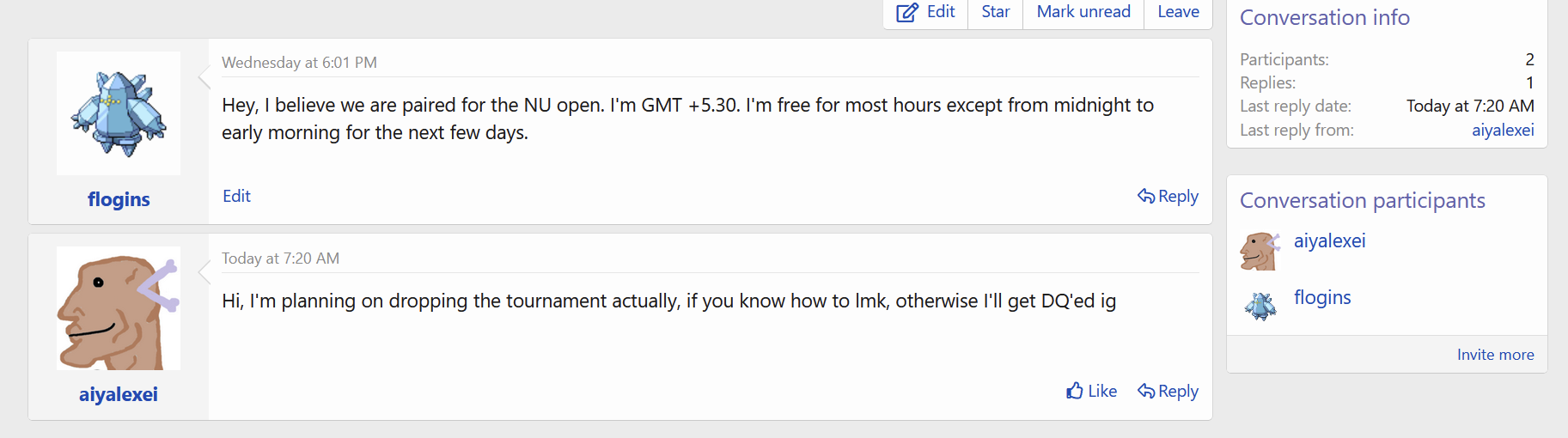Leave the conversation
The image size is (1568, 438).
tap(1178, 12)
